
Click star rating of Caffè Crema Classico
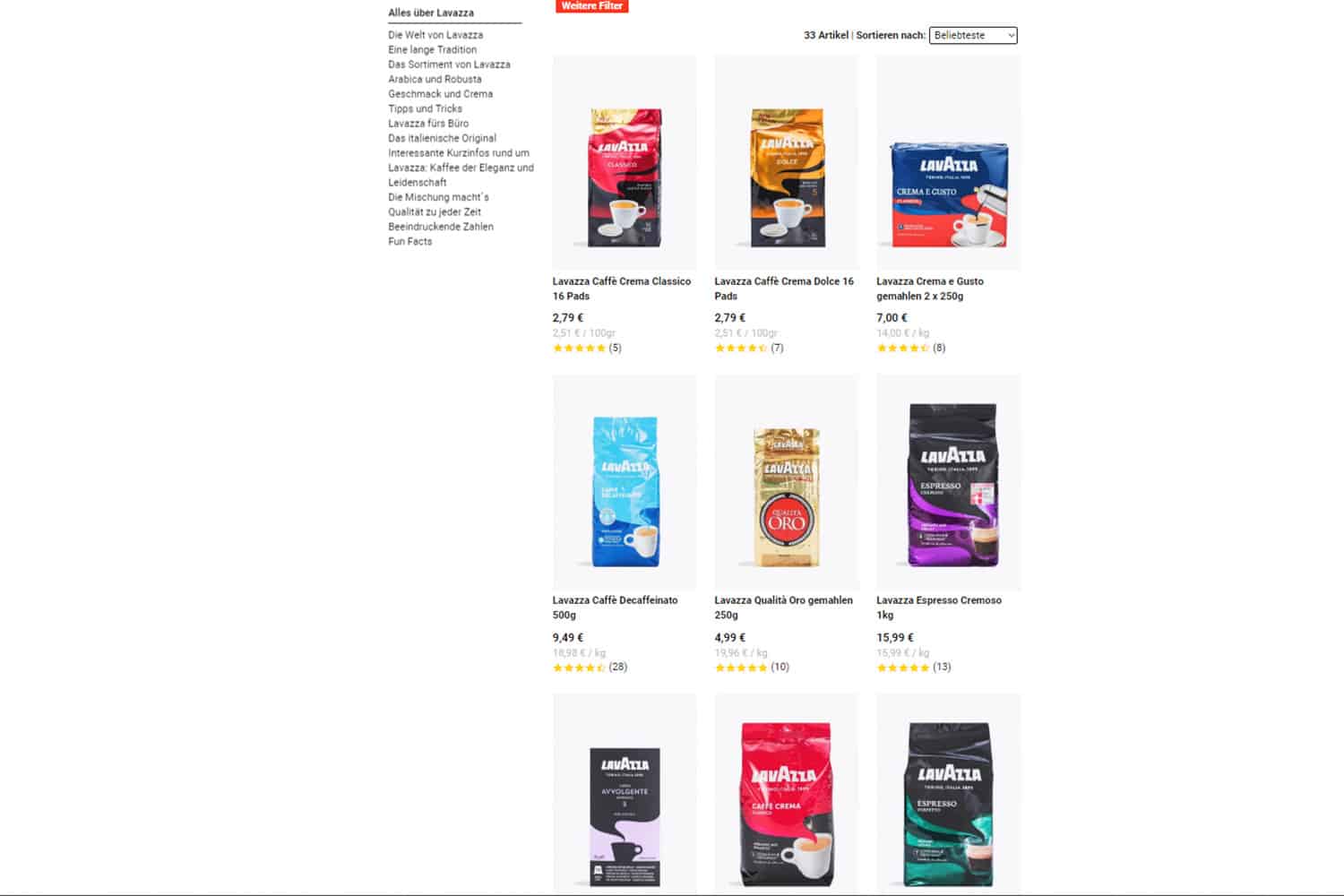(x=579, y=348)
